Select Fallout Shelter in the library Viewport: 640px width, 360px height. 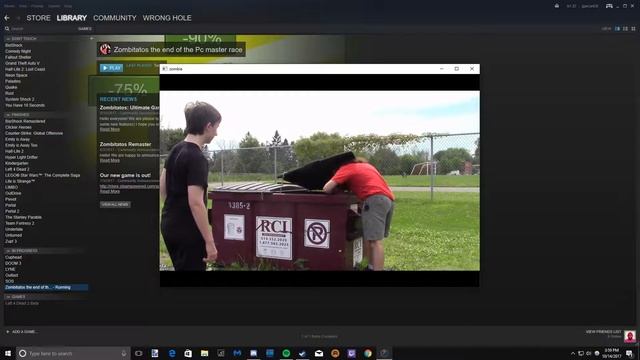tap(18, 58)
